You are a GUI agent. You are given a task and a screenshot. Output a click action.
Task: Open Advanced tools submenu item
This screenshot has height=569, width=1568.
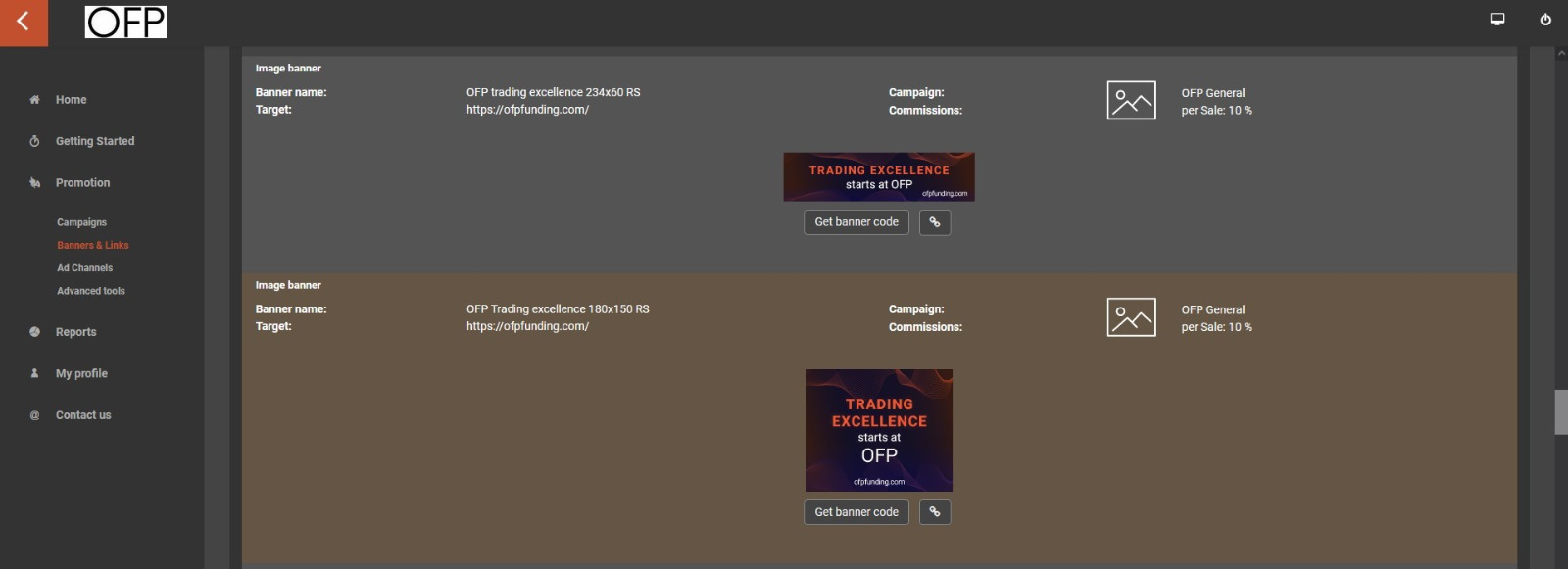point(91,291)
